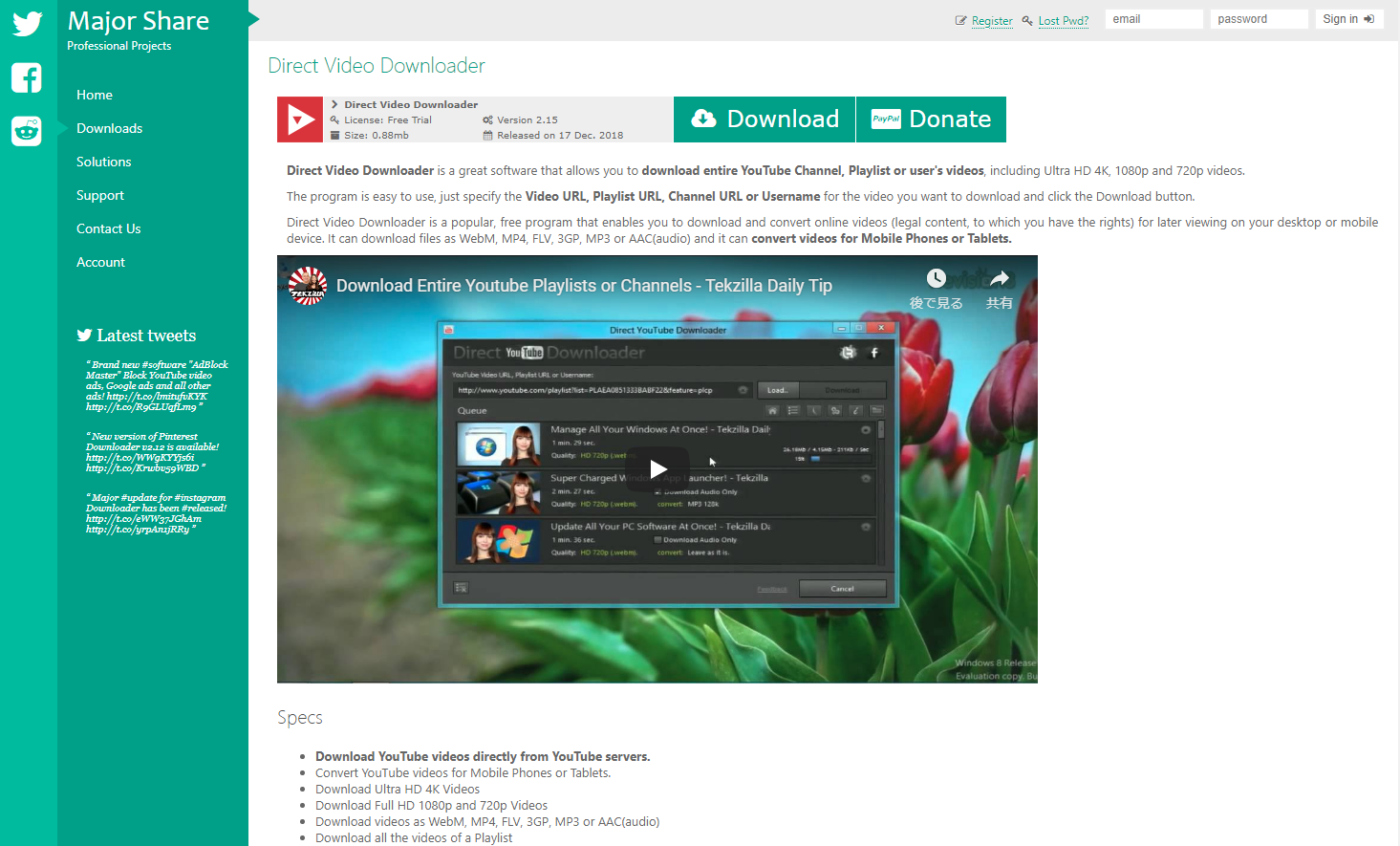Click the green Download button

(765, 119)
